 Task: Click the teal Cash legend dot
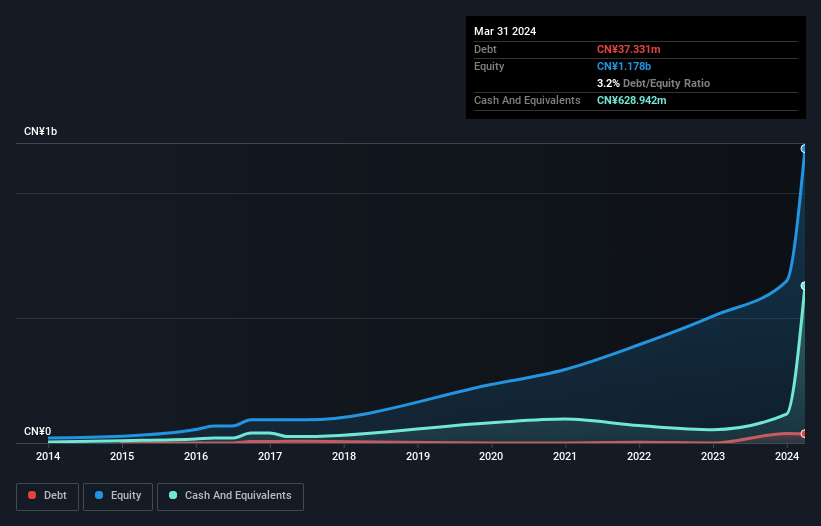click(x=173, y=495)
